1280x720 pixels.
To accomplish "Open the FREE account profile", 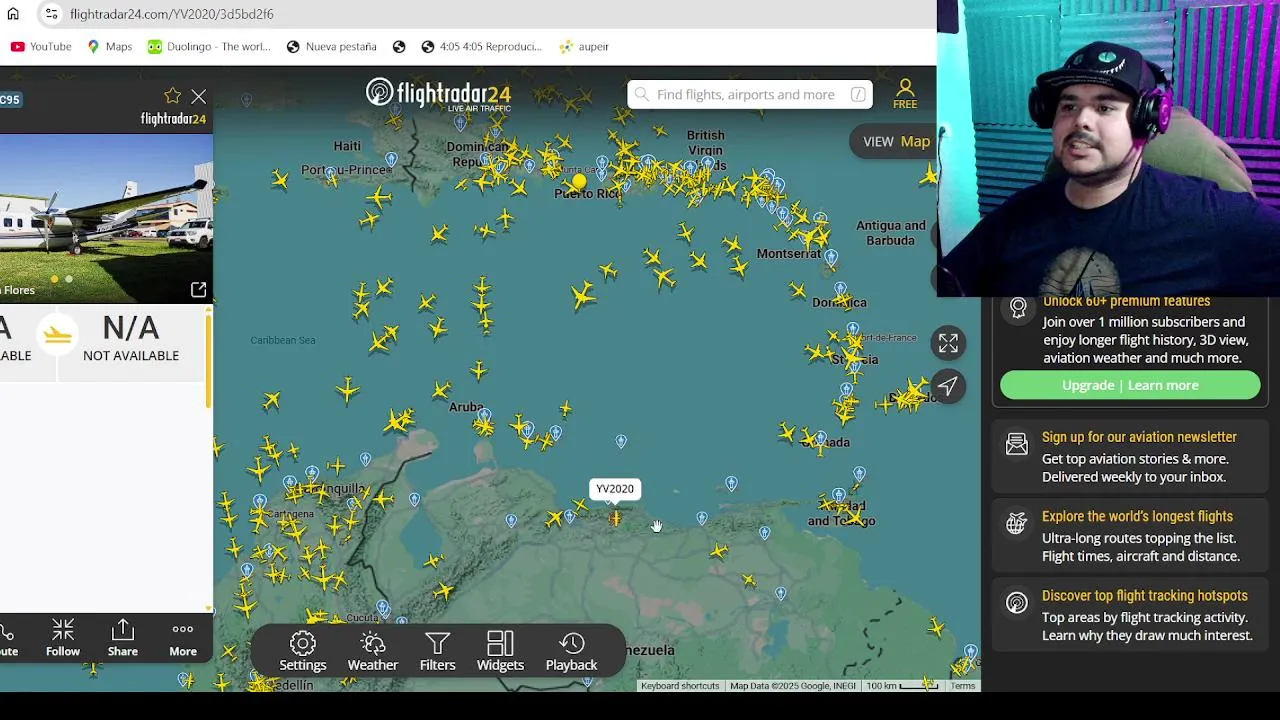I will tap(905, 94).
